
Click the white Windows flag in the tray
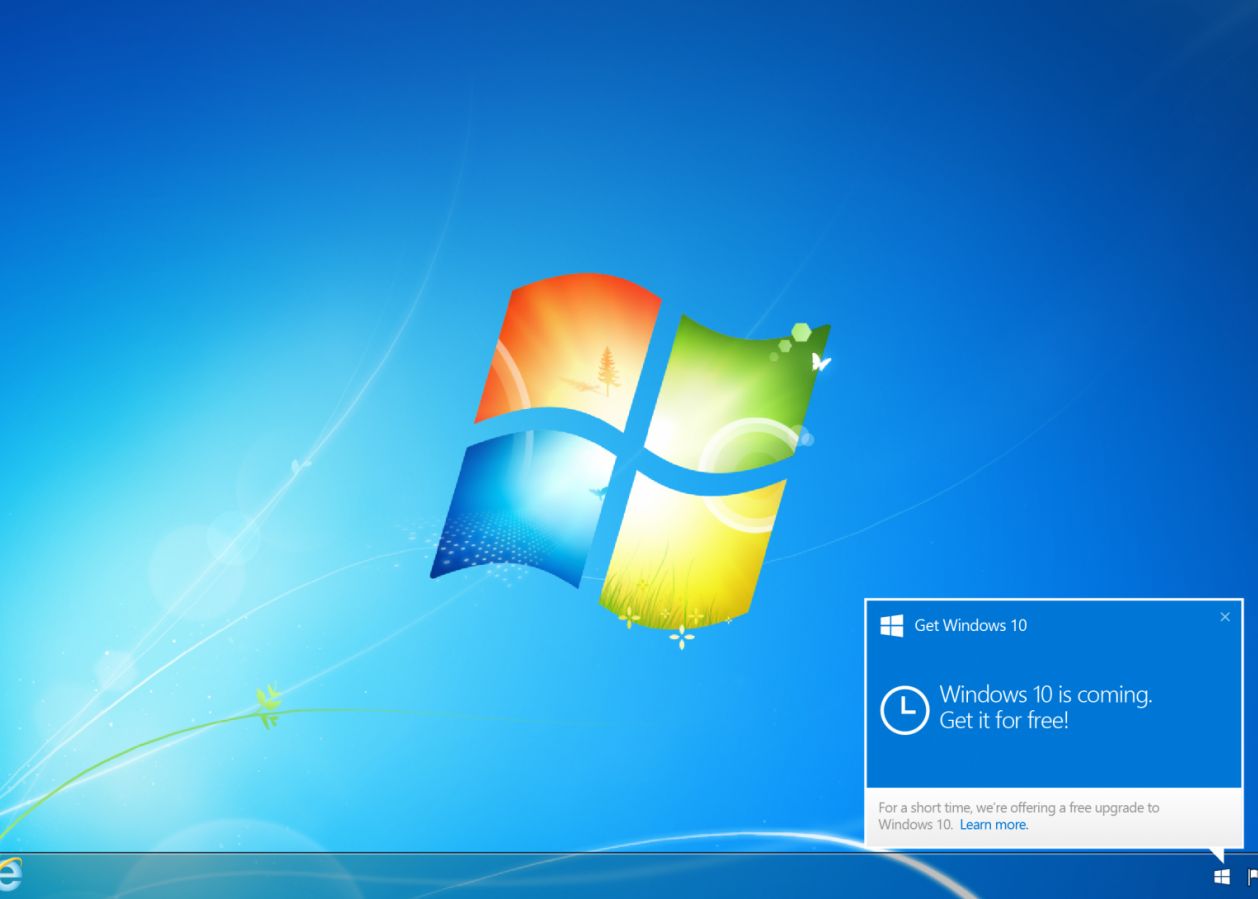pyautogui.click(x=1220, y=875)
